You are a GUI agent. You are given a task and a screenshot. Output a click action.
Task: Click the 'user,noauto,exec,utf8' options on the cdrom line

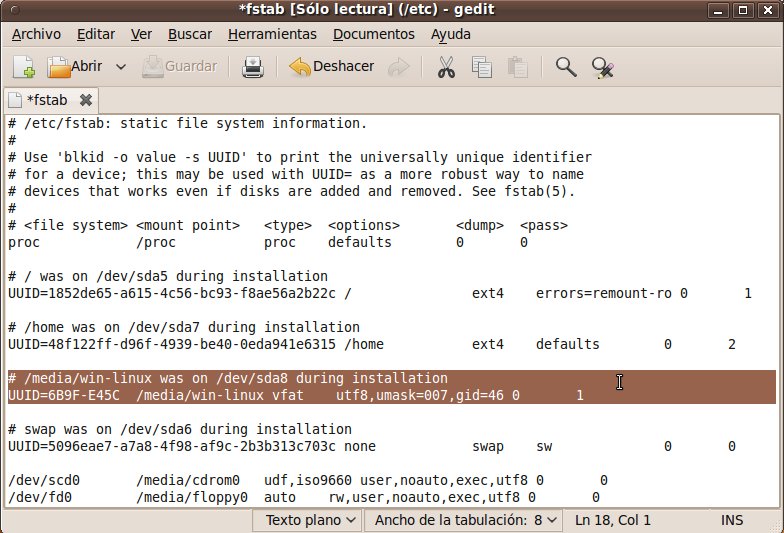pos(444,480)
